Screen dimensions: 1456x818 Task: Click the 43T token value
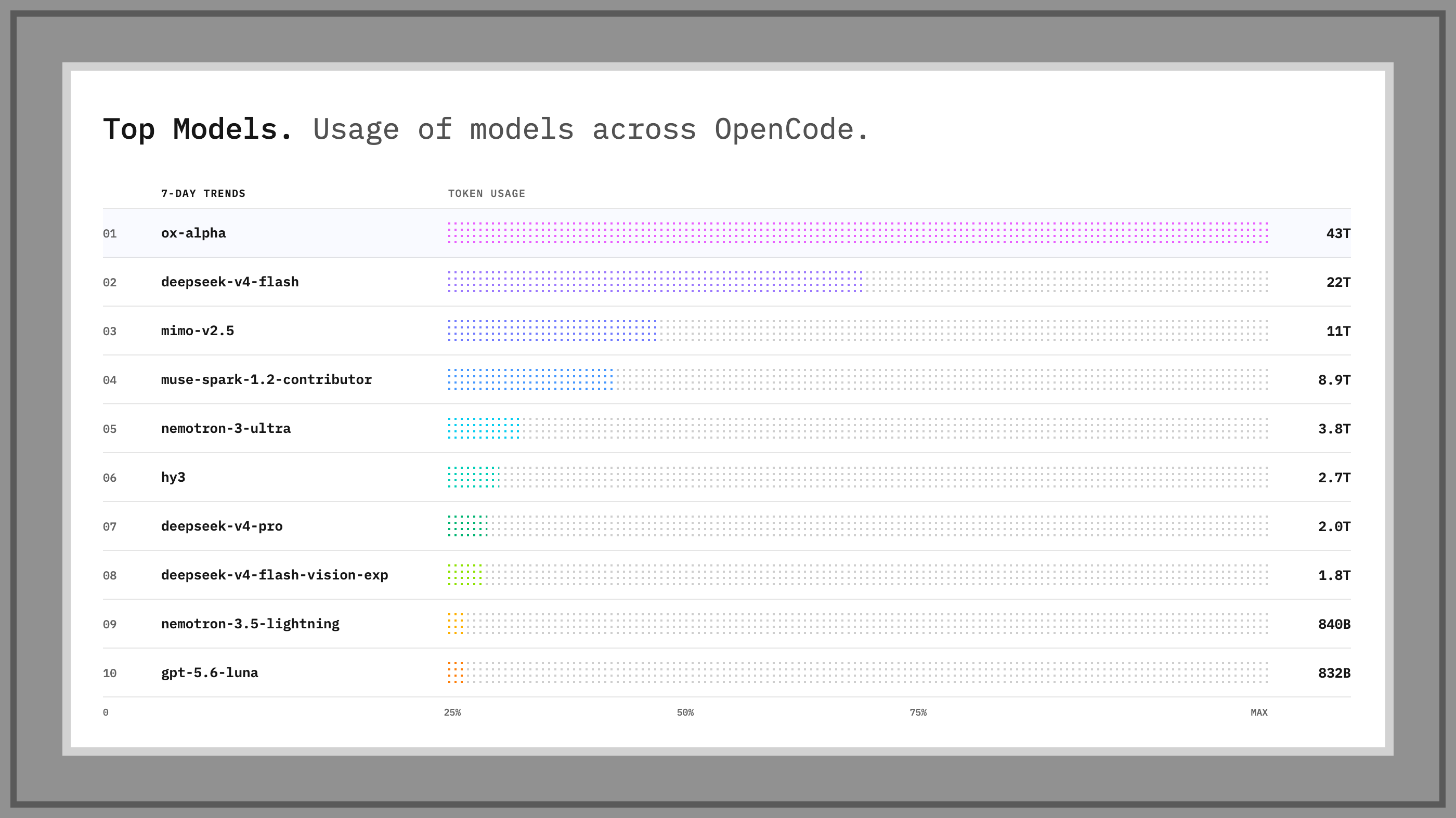pyautogui.click(x=1338, y=233)
